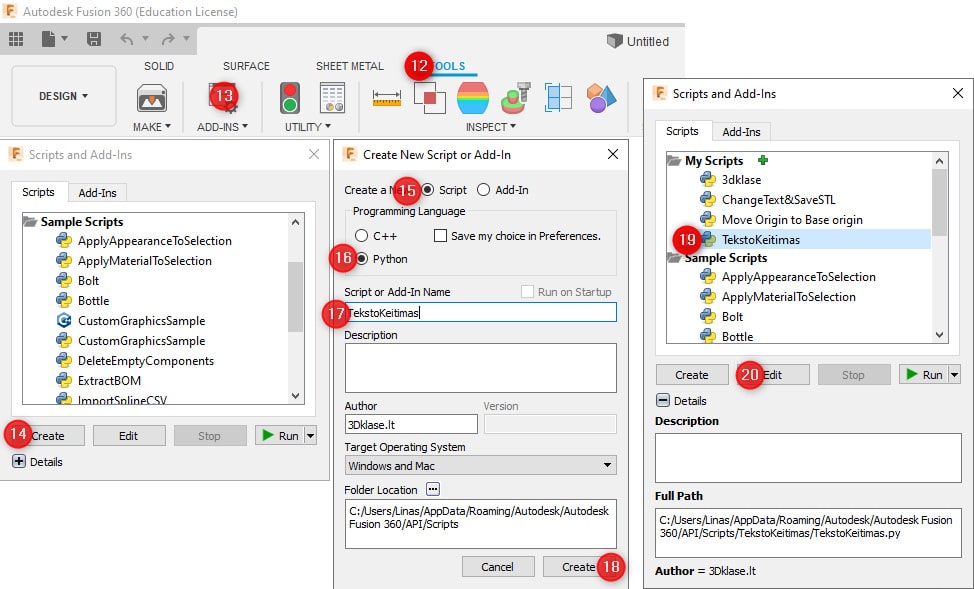
Task: Select the Interference overlapping squares tool
Action: [430, 98]
